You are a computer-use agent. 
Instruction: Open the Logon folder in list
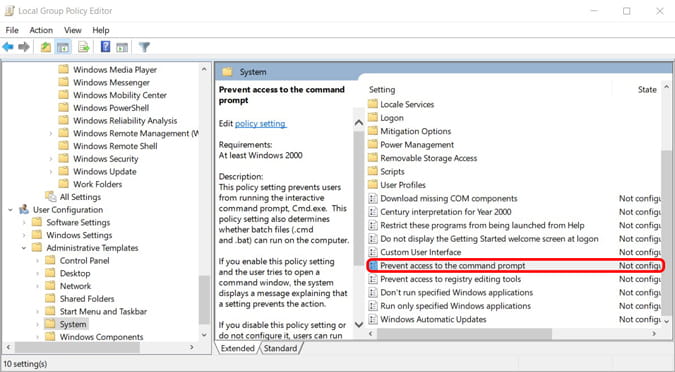coord(392,118)
